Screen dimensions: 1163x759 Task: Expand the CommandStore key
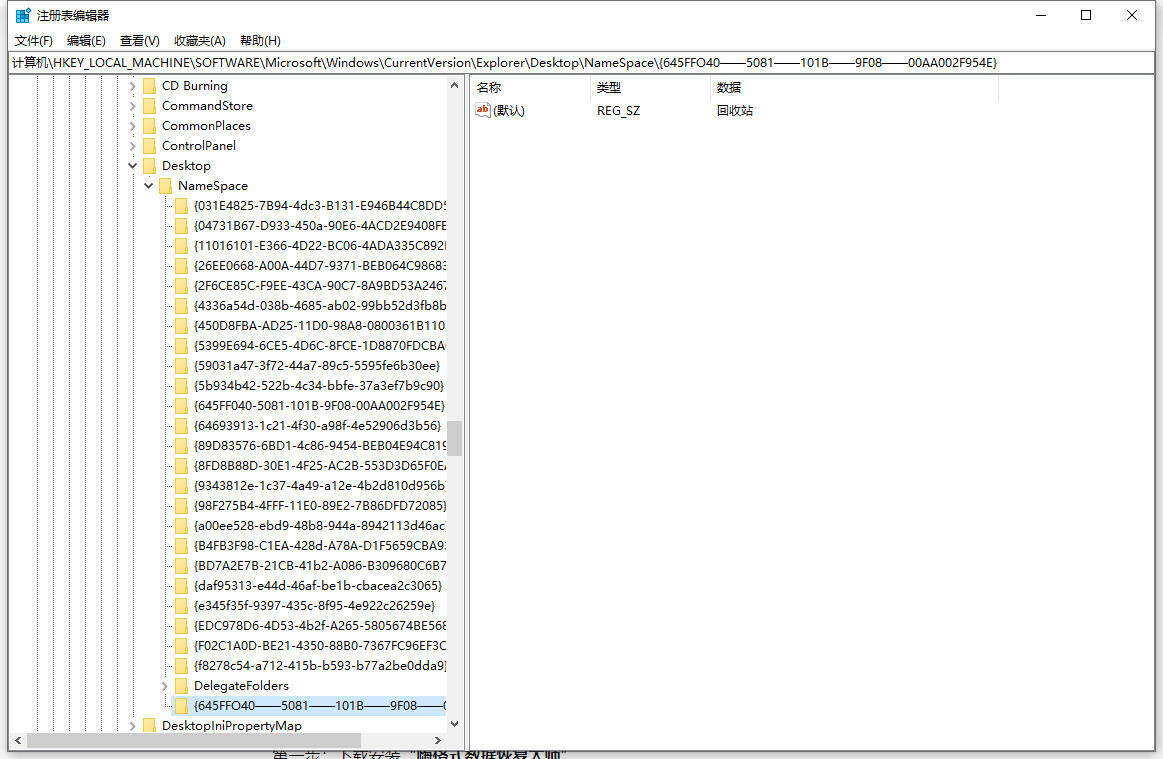tap(133, 106)
